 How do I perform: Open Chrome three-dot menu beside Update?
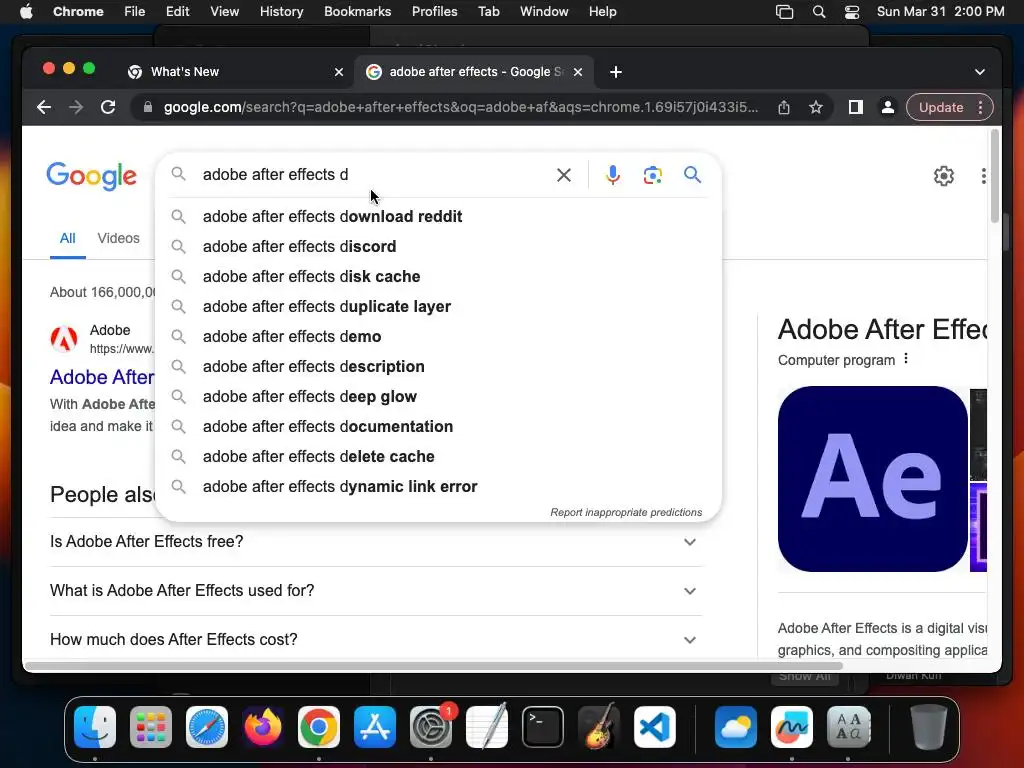coord(980,107)
